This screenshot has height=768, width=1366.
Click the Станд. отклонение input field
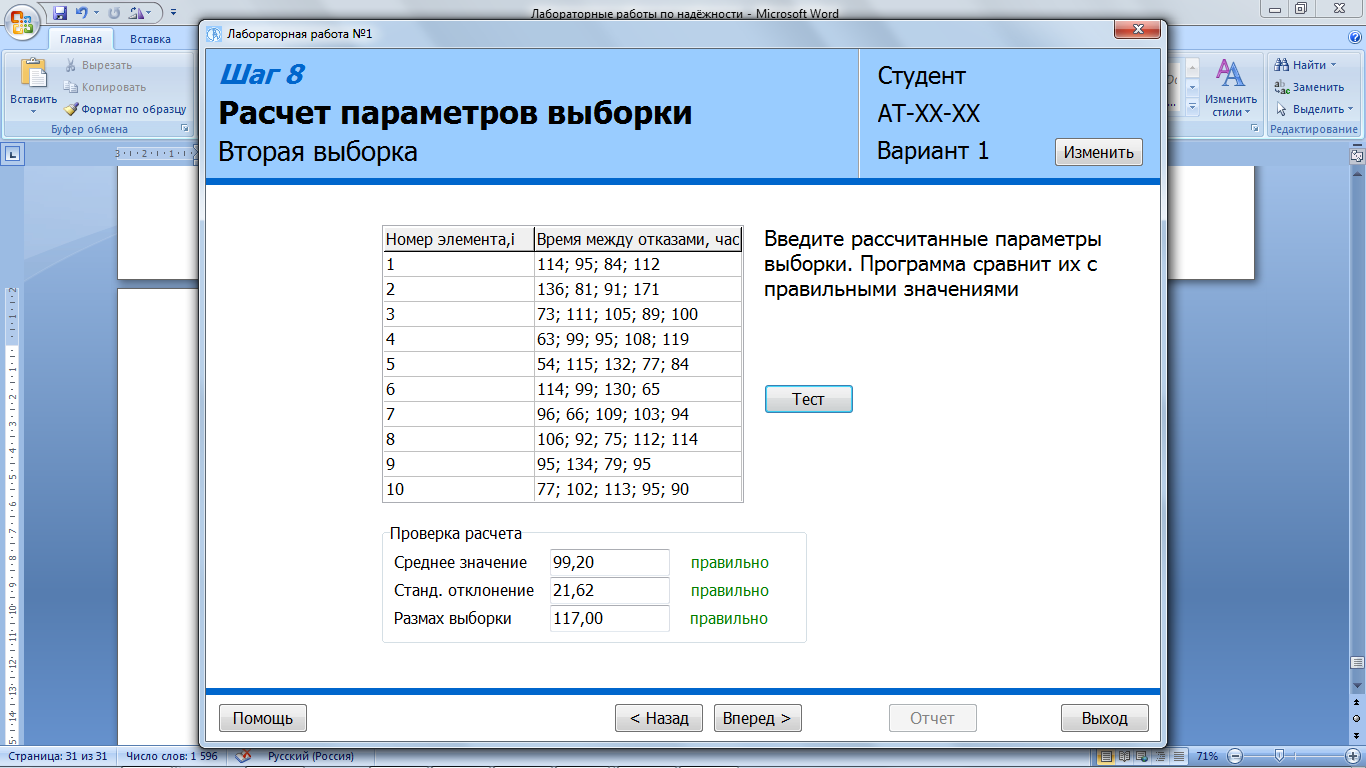609,590
